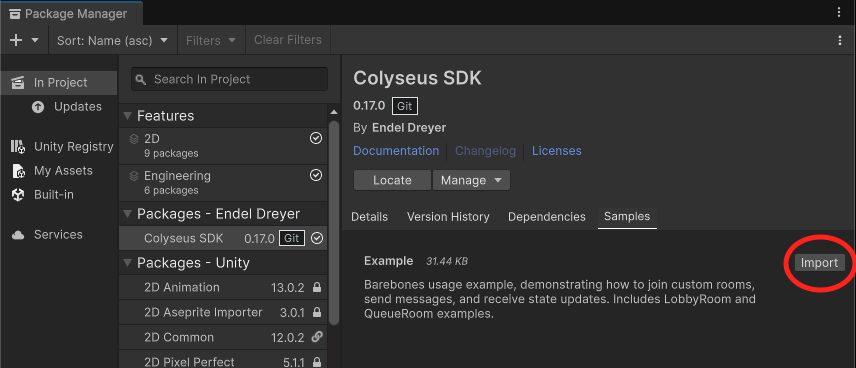856x368 pixels.
Task: Open the Changelog link
Action: click(x=485, y=151)
